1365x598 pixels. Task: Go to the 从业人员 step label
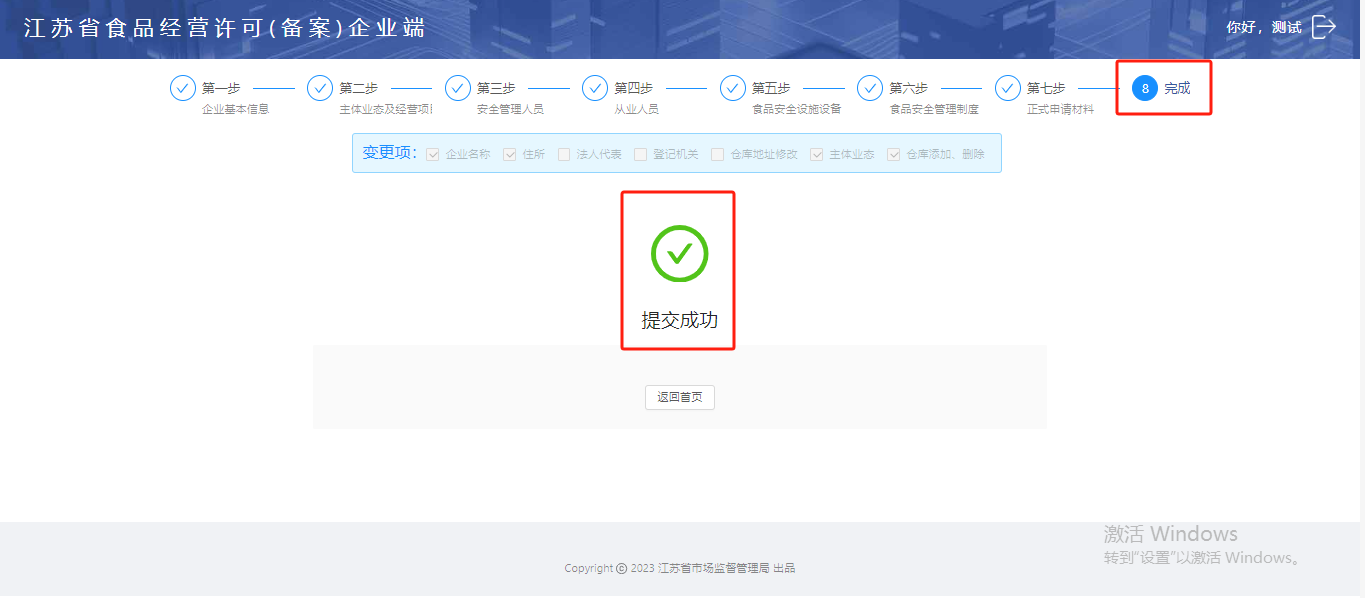coord(636,109)
